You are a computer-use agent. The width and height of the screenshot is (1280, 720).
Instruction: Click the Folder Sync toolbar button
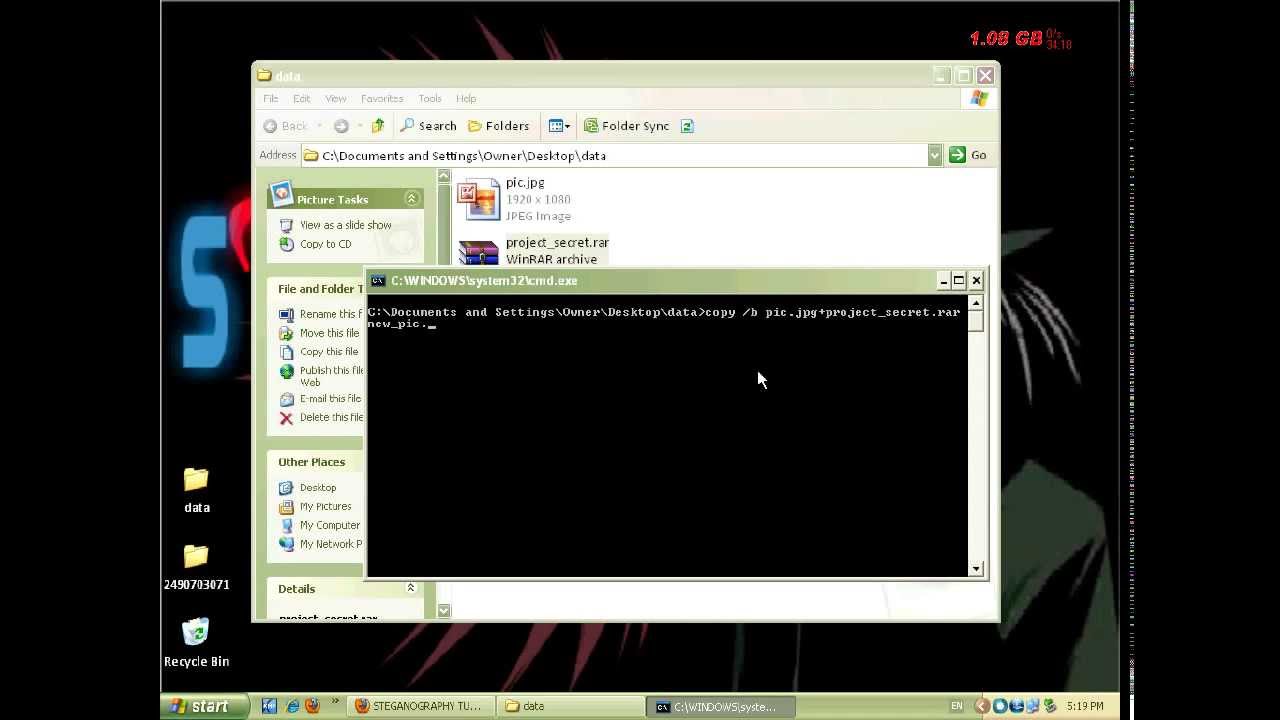tap(627, 126)
